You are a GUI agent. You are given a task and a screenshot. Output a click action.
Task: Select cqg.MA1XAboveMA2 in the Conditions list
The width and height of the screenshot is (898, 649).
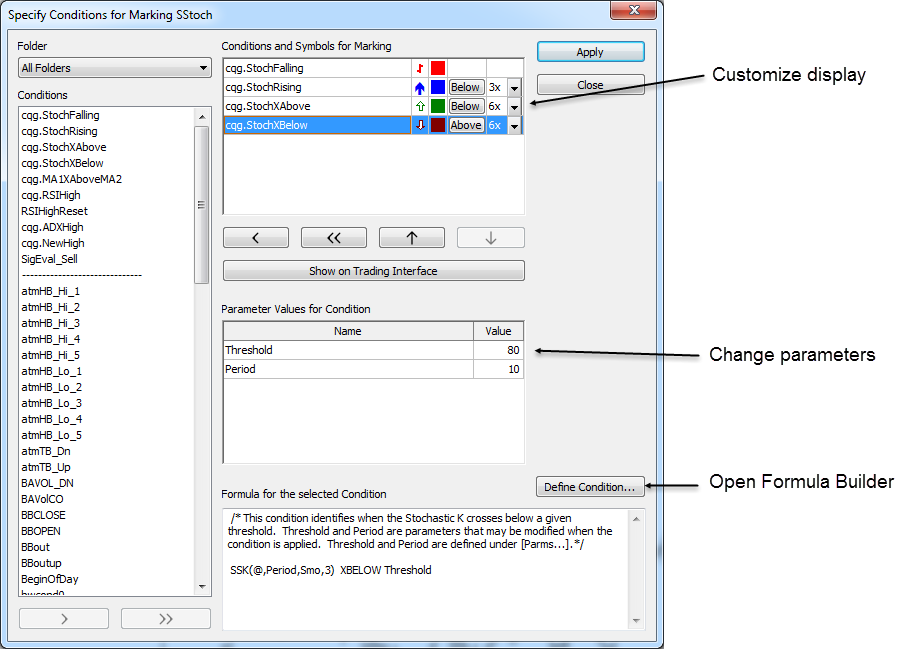coord(71,179)
